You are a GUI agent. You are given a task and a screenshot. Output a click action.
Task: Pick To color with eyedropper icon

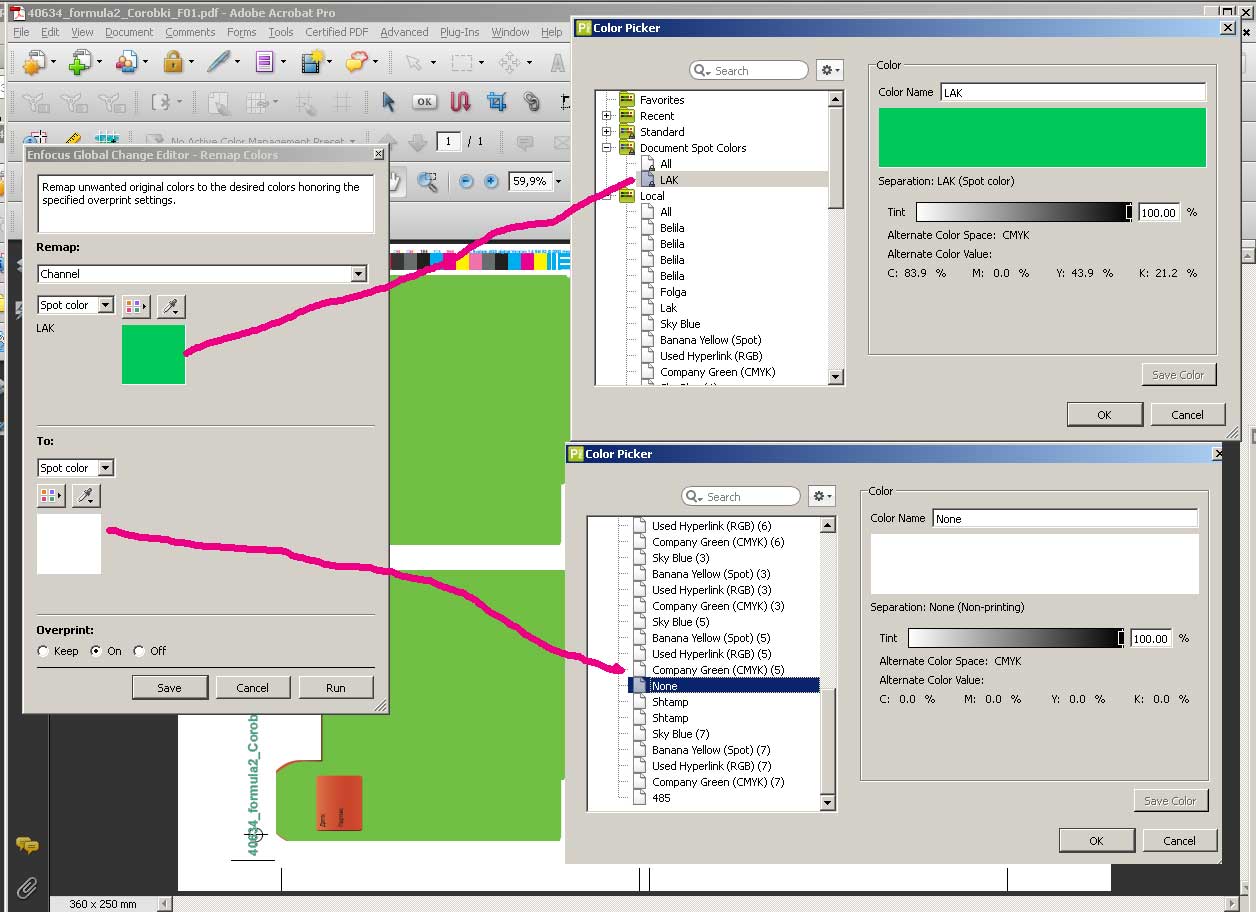tap(87, 495)
